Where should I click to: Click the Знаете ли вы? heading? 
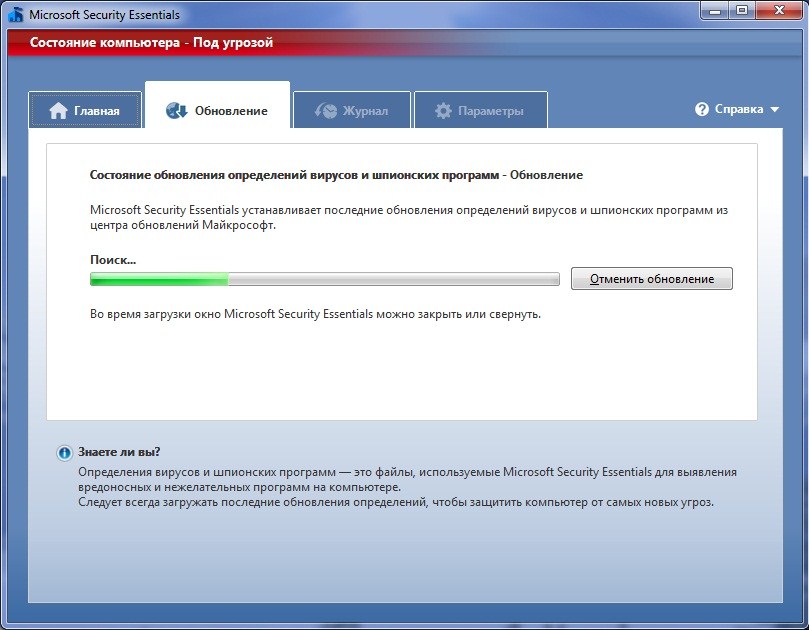pyautogui.click(x=119, y=452)
